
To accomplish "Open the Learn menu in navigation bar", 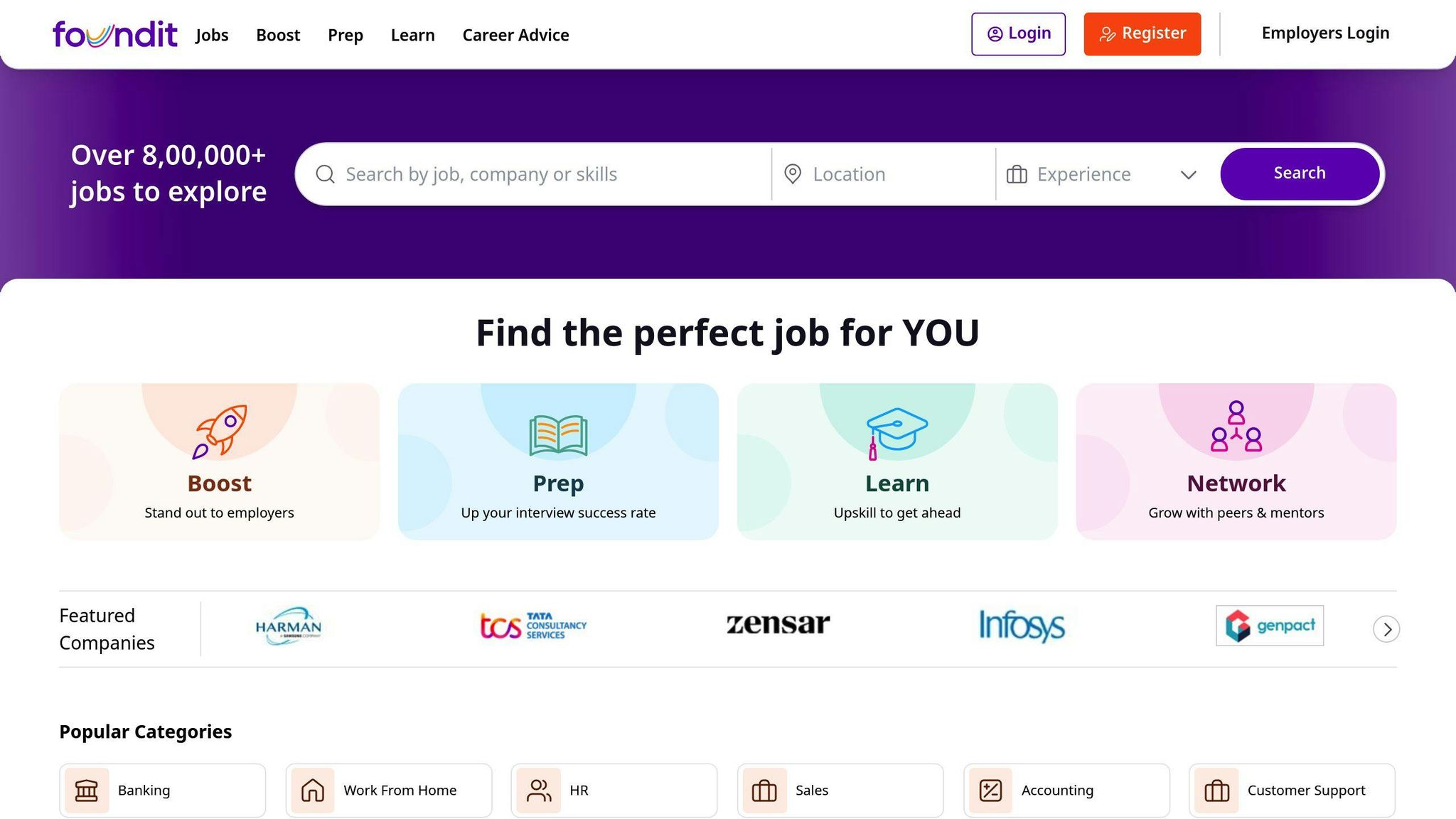I will click(412, 35).
